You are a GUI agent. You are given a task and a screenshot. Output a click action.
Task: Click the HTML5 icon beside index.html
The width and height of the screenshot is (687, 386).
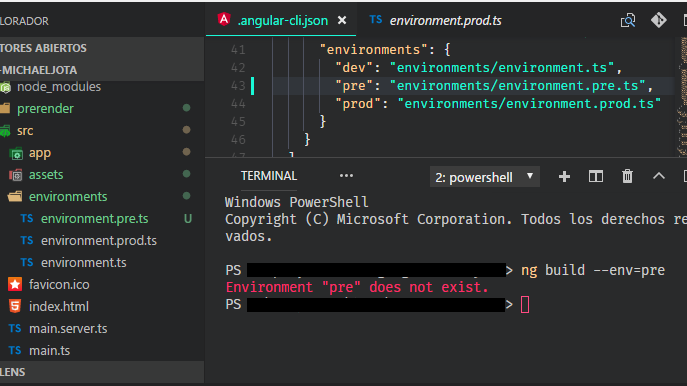(15, 306)
